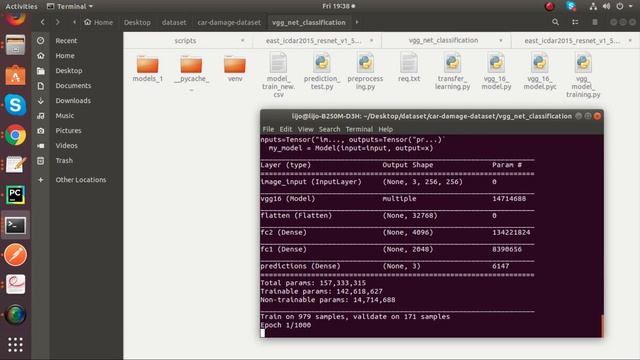Switch to the scripts tab
This screenshot has height=360, width=640.
(x=185, y=40)
